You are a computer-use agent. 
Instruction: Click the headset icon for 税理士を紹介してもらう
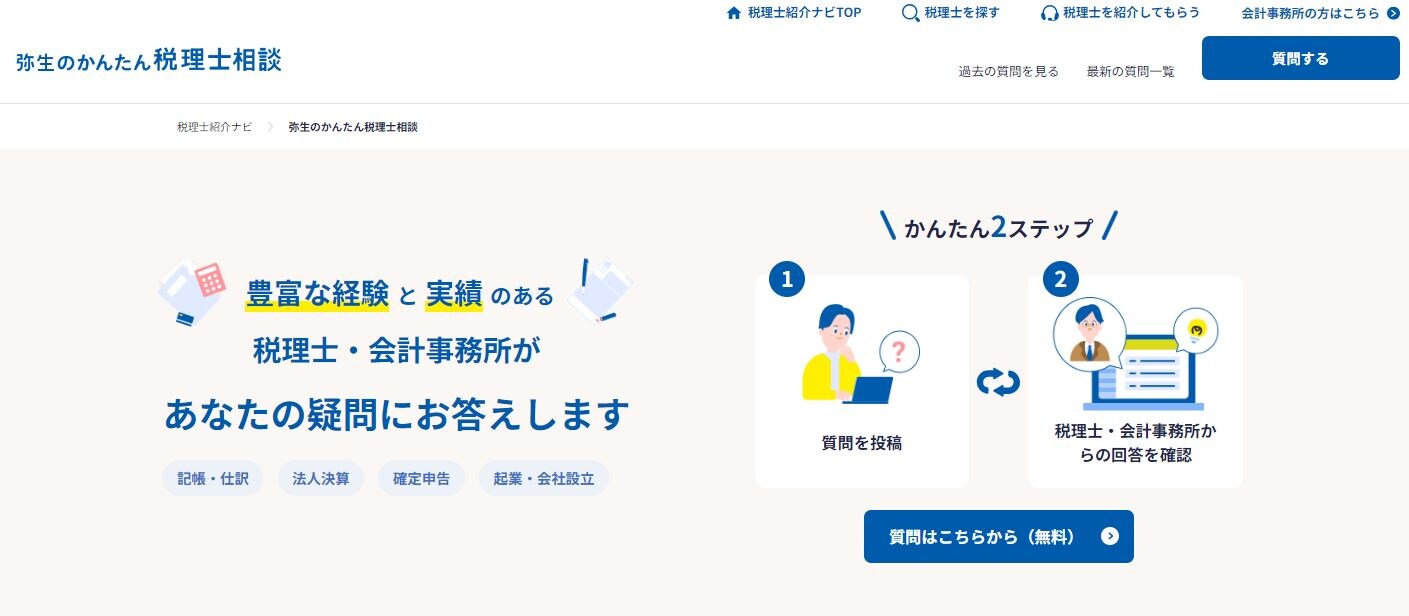(1049, 13)
